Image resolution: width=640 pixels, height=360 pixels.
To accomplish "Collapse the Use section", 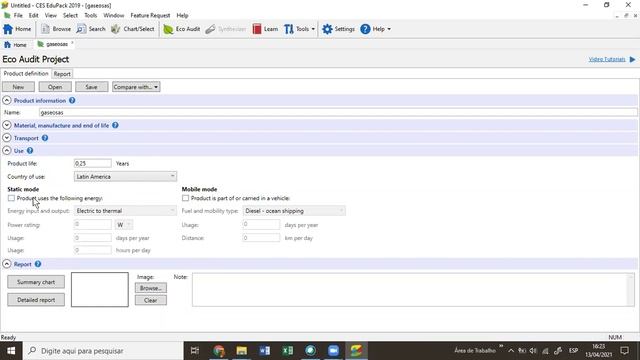I will coord(7,151).
